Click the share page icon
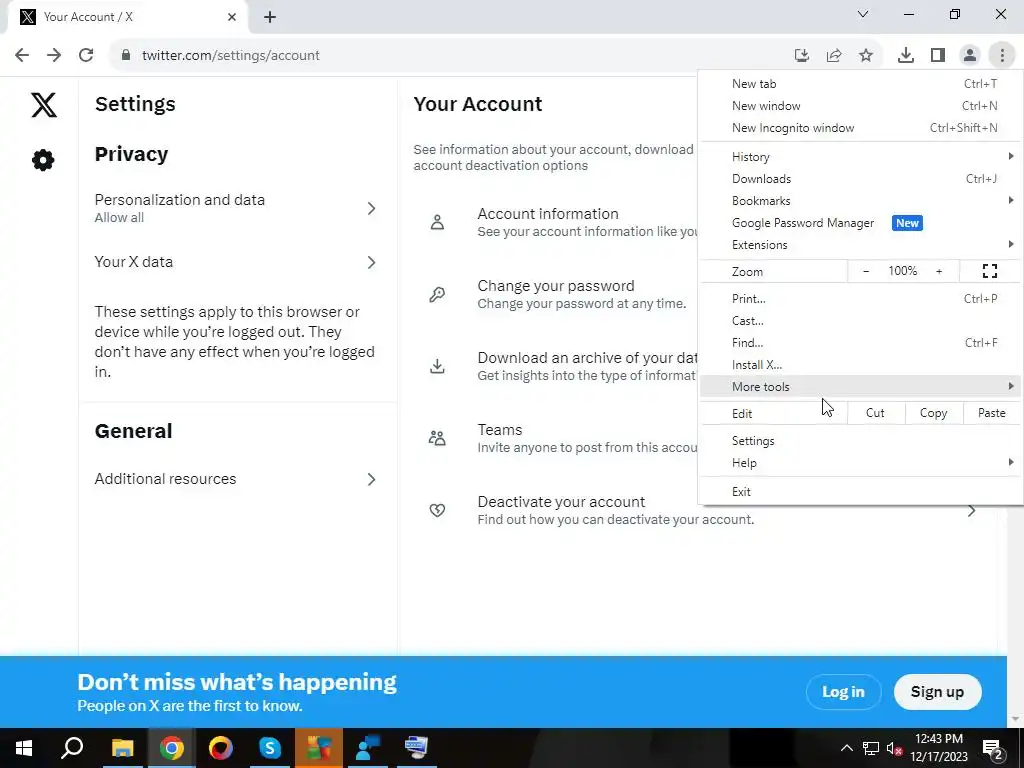This screenshot has height=768, width=1024. 834,55
